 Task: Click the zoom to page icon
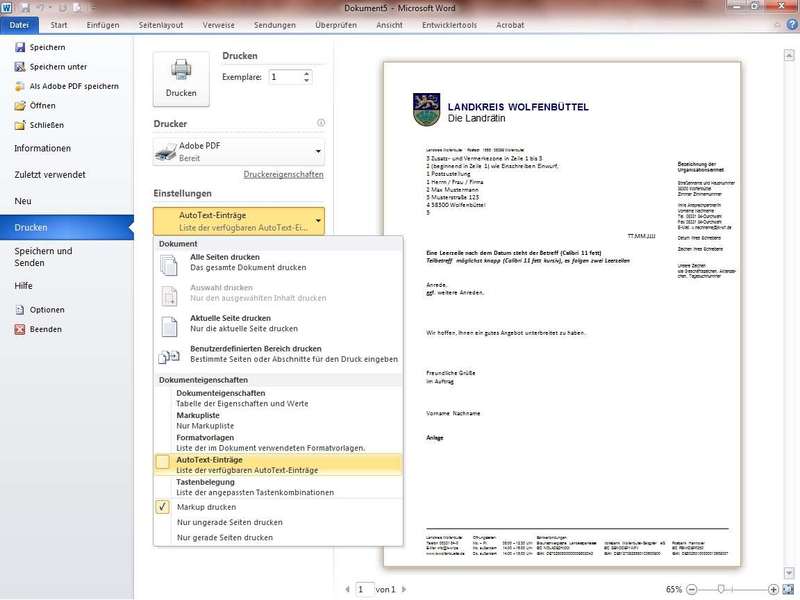[x=788, y=589]
